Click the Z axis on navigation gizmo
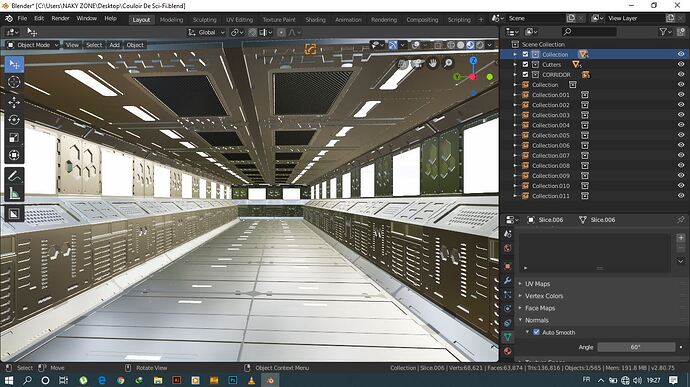The width and height of the screenshot is (690, 387). [x=473, y=61]
